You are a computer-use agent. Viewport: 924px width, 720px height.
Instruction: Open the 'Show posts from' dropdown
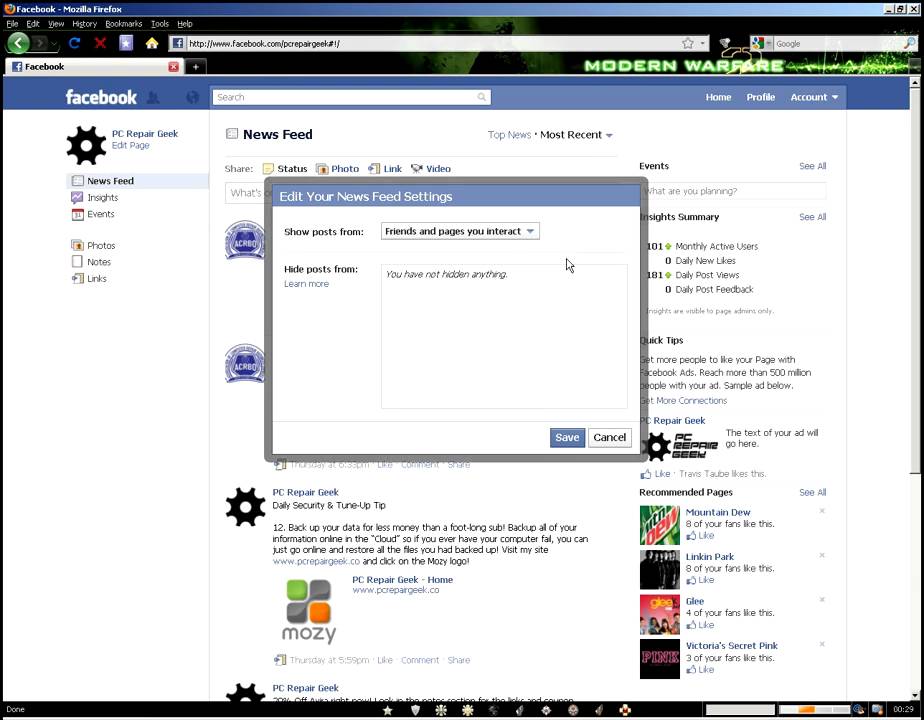click(x=460, y=231)
